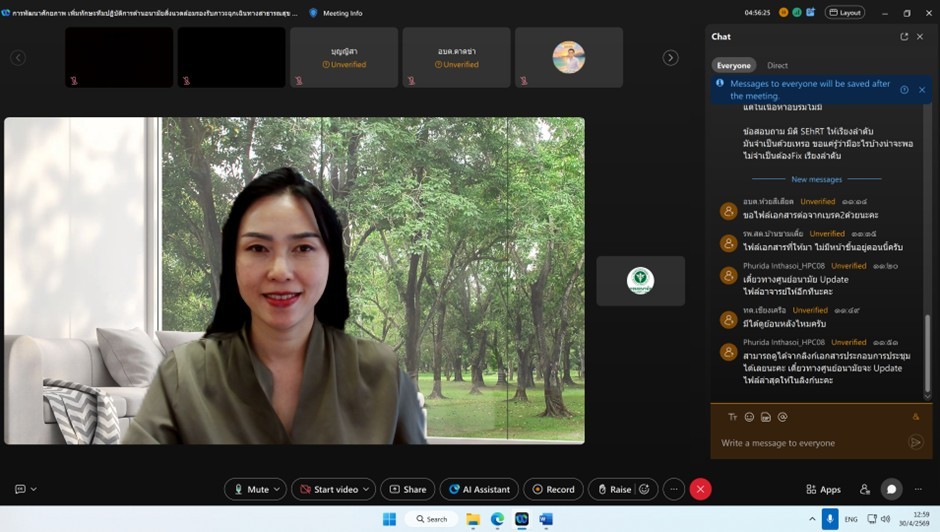Screen dimensions: 940x532
Task: Start video camera
Action: pyautogui.click(x=329, y=489)
